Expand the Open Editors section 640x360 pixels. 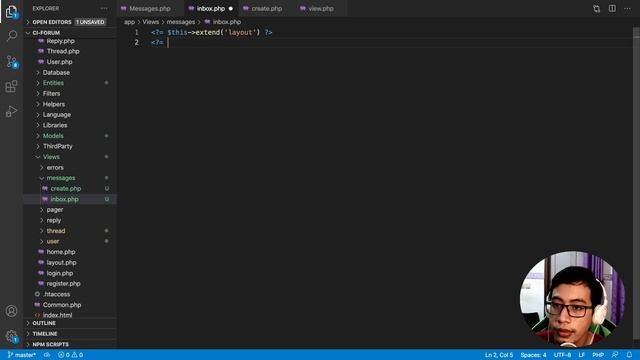70,22
